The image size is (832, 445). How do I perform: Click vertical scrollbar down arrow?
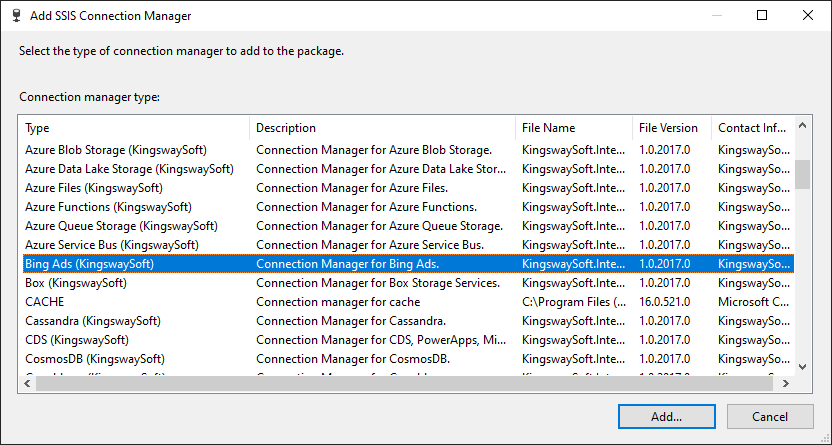click(802, 367)
